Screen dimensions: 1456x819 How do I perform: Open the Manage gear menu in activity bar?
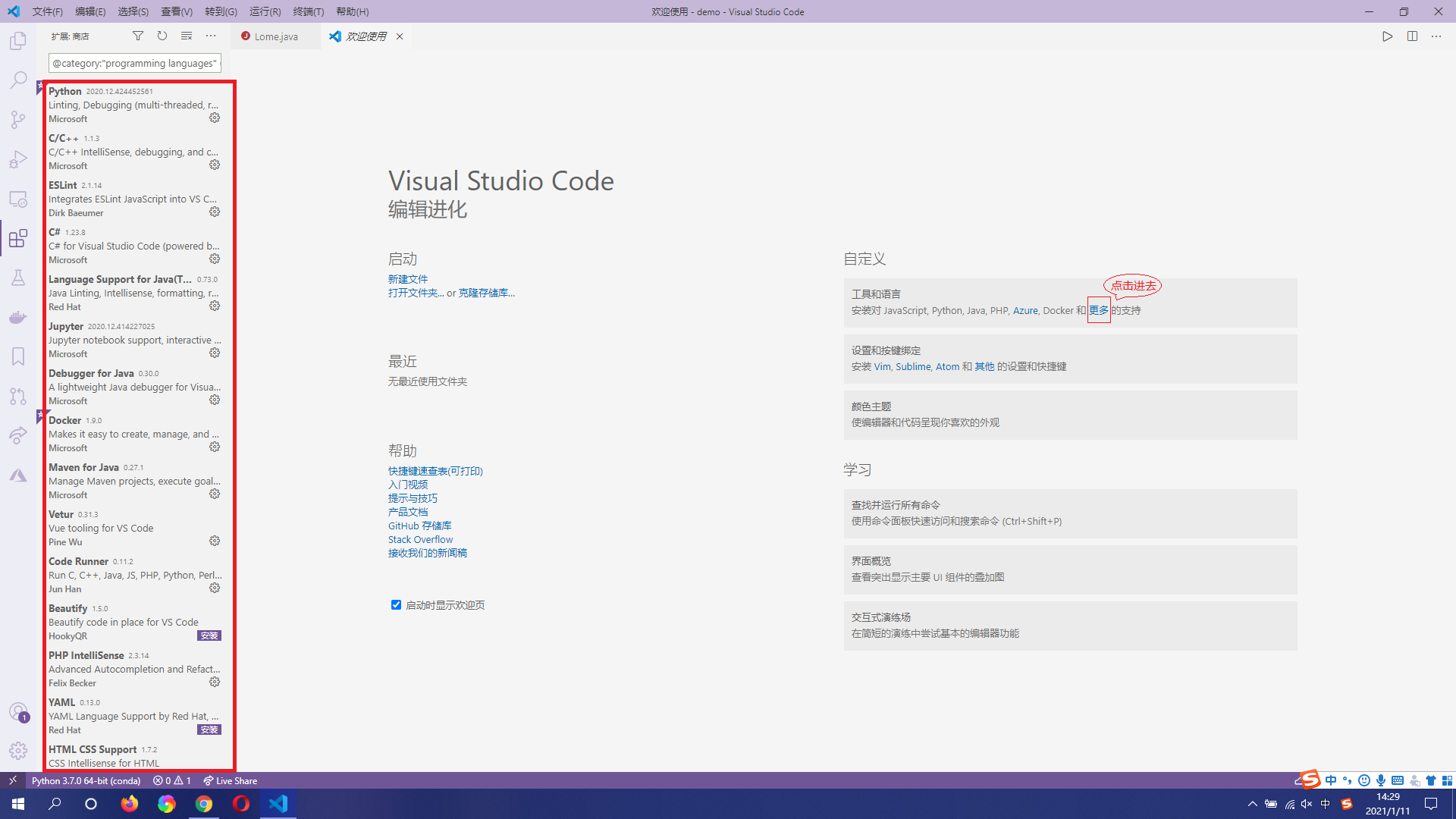[18, 751]
